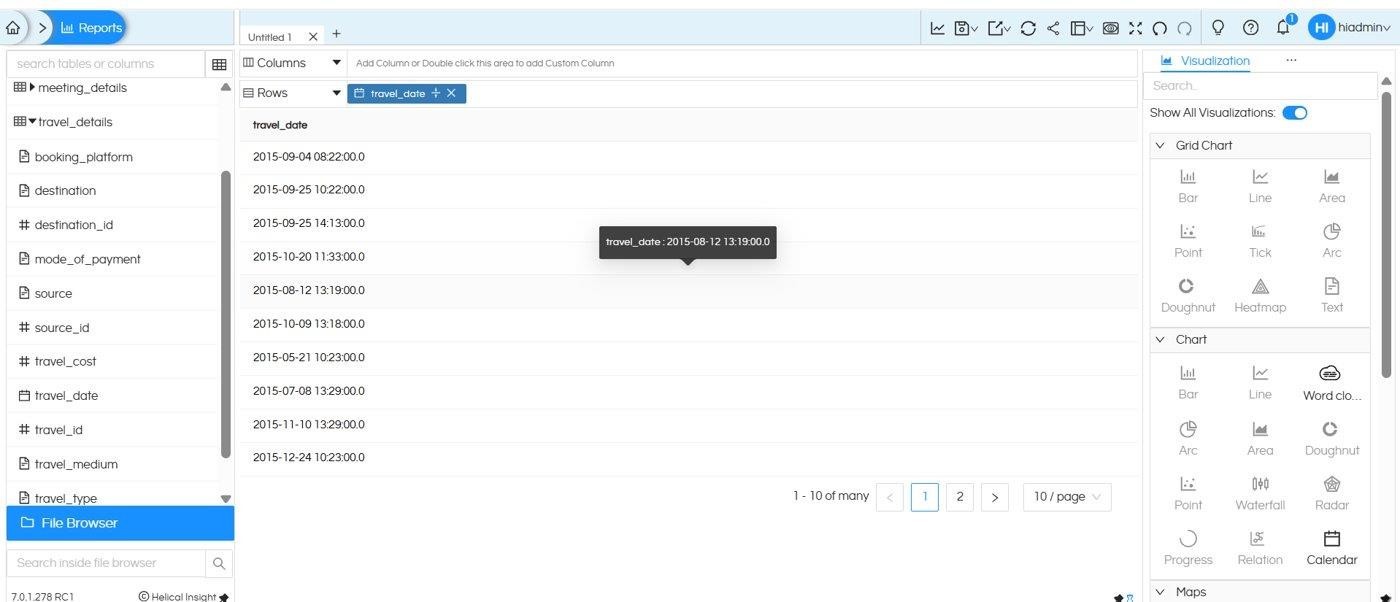Screen dimensions: 1400x602
Task: Click the Search inside file browser field
Action: 106,563
